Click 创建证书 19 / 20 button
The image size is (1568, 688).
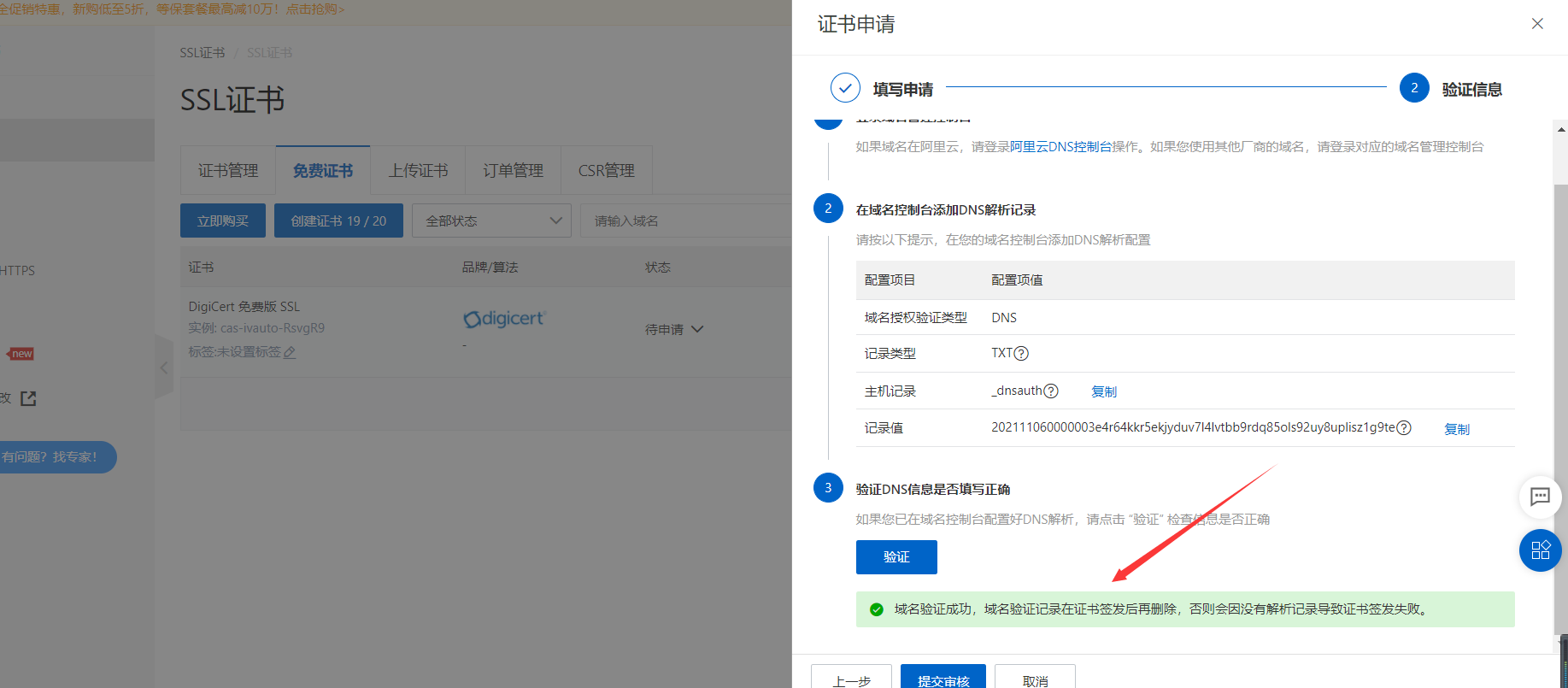pyautogui.click(x=338, y=221)
